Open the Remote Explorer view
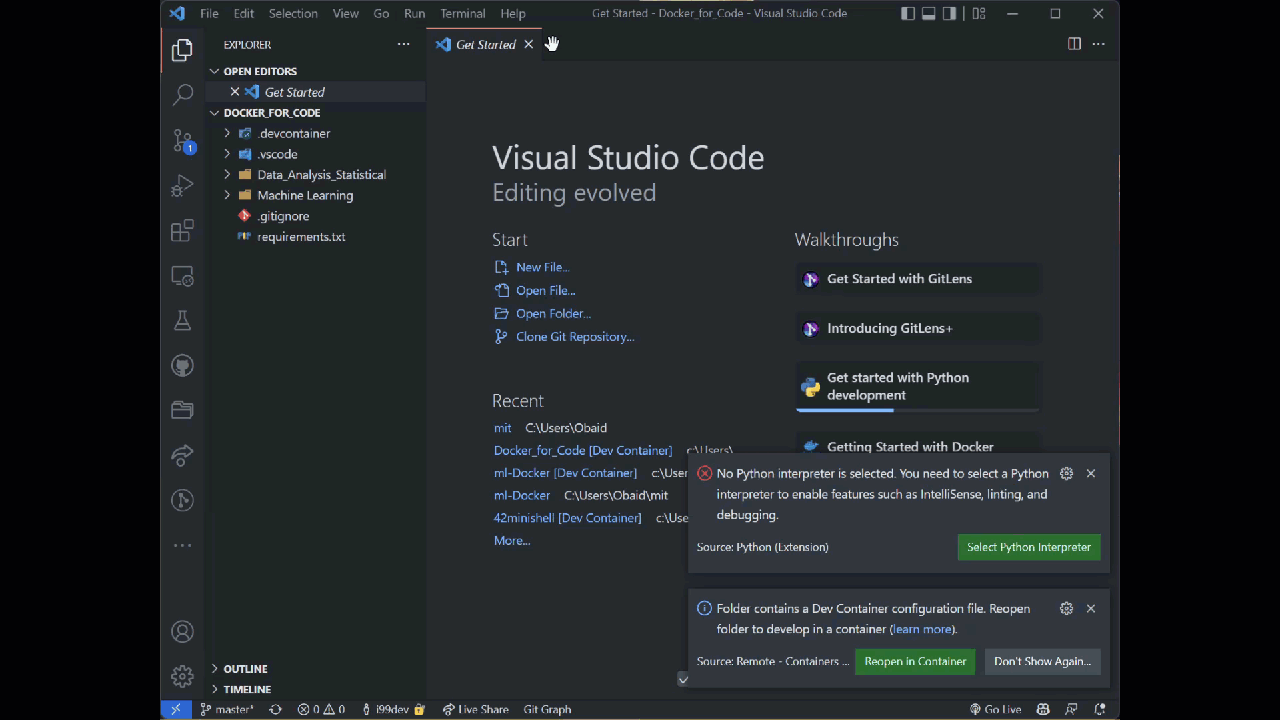The height and width of the screenshot is (720, 1280). [x=182, y=276]
